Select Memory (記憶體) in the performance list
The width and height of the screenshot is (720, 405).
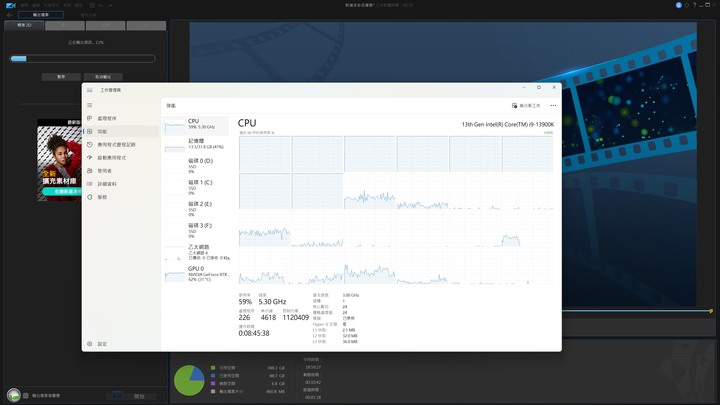click(196, 145)
